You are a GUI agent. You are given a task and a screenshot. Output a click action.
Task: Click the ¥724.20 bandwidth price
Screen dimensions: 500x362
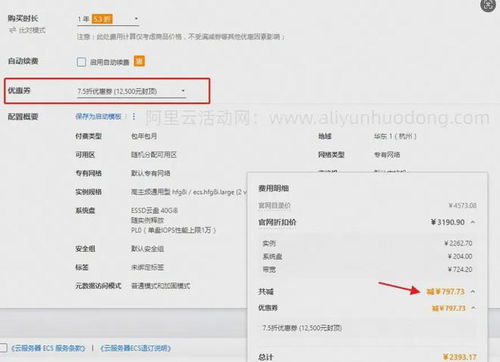tap(460, 269)
